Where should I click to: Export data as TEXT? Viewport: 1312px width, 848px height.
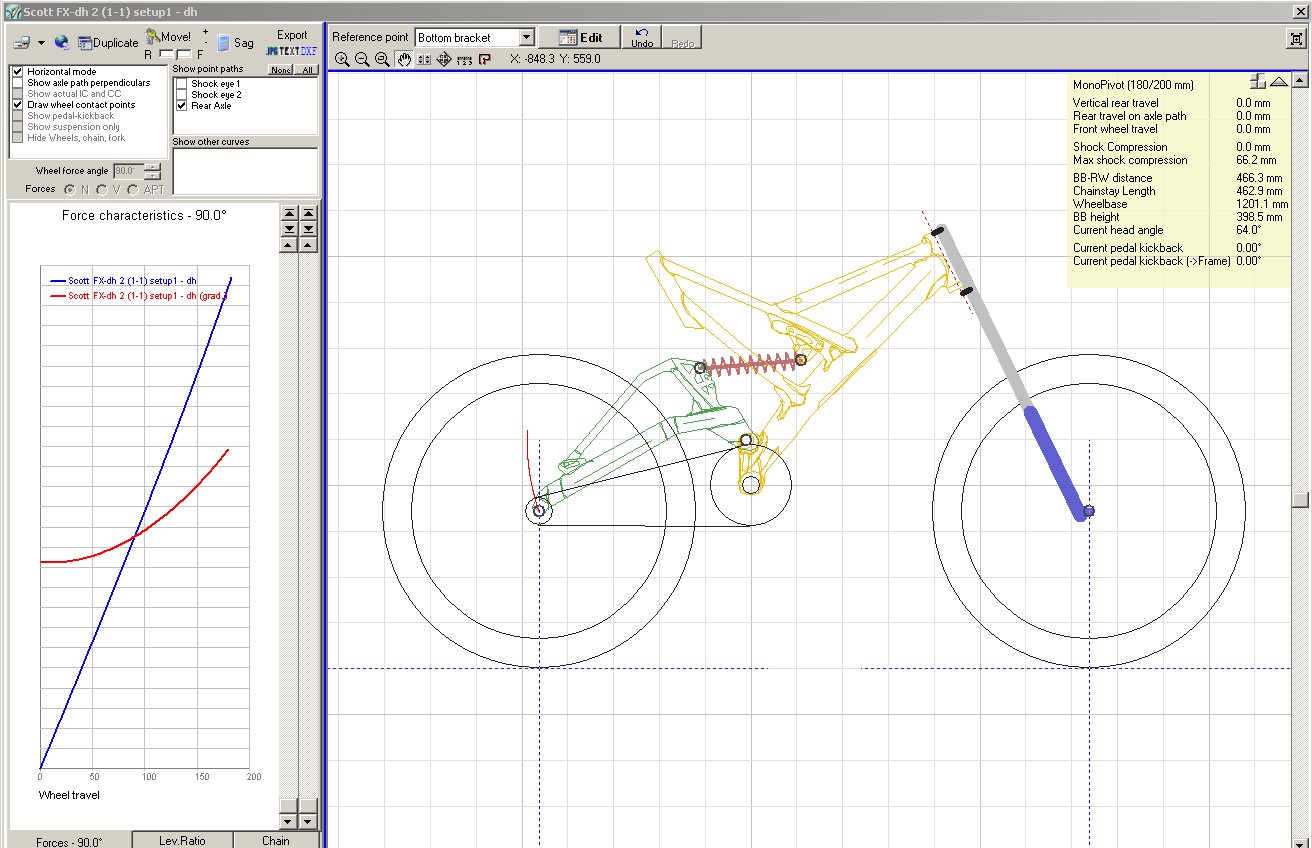coord(288,50)
